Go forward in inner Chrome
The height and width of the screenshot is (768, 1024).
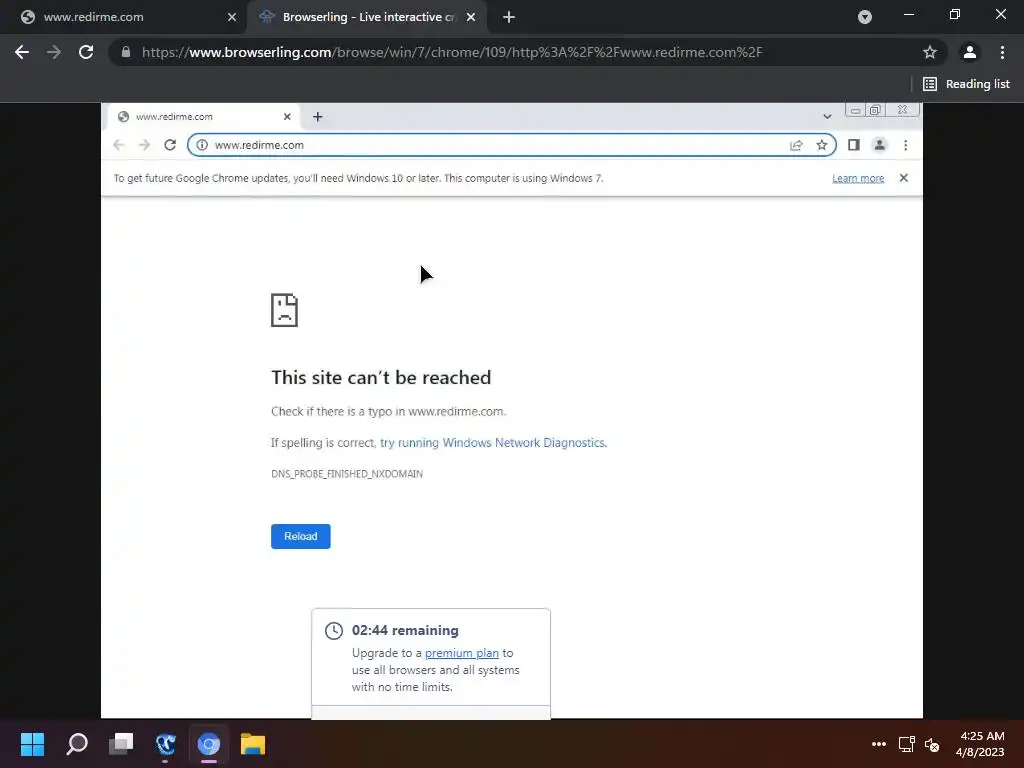coord(144,145)
